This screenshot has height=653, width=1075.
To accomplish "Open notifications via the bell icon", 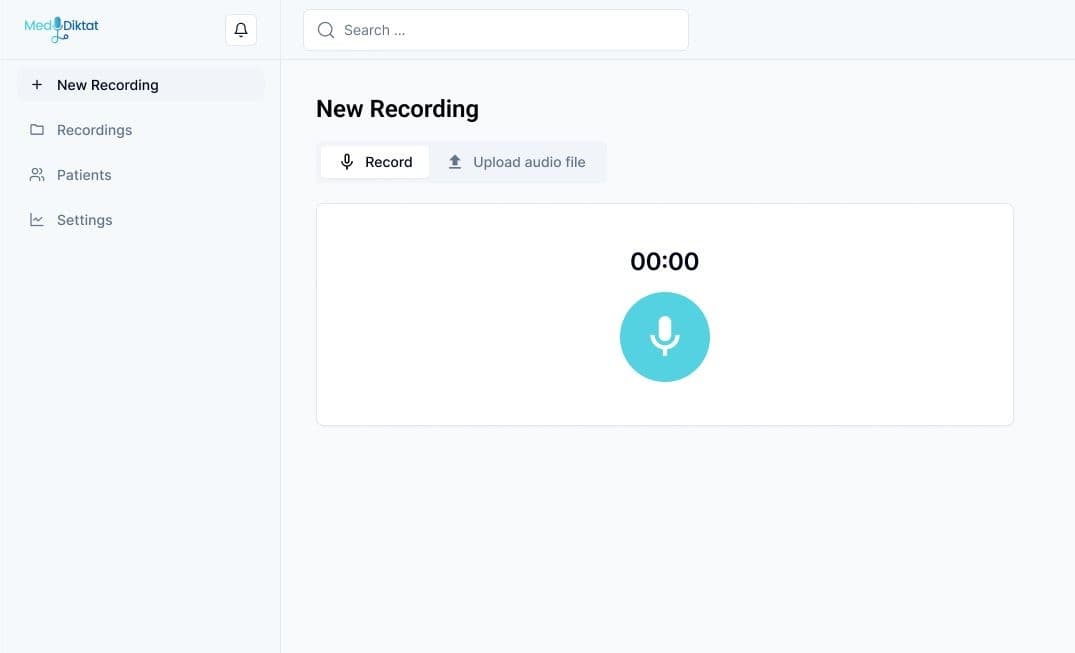I will (241, 30).
